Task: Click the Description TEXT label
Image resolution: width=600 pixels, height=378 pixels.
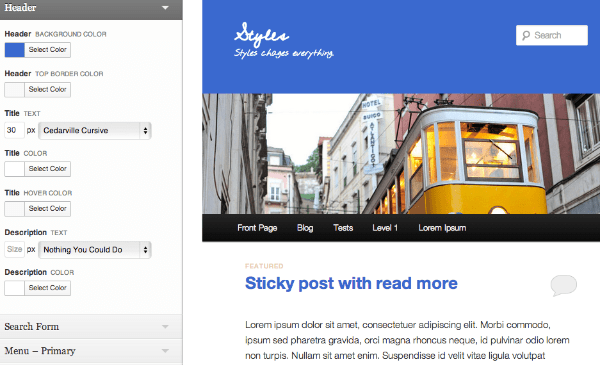Action: (36, 233)
